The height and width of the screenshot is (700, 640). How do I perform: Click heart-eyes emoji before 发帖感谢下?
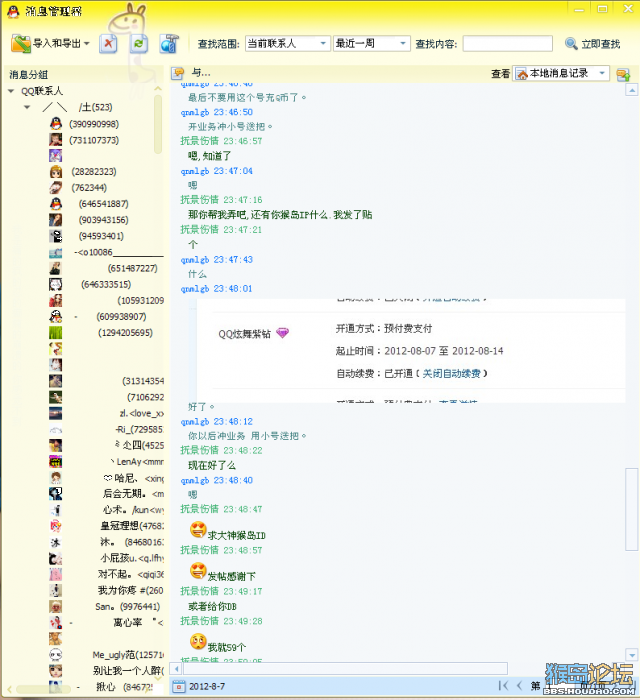[198, 571]
